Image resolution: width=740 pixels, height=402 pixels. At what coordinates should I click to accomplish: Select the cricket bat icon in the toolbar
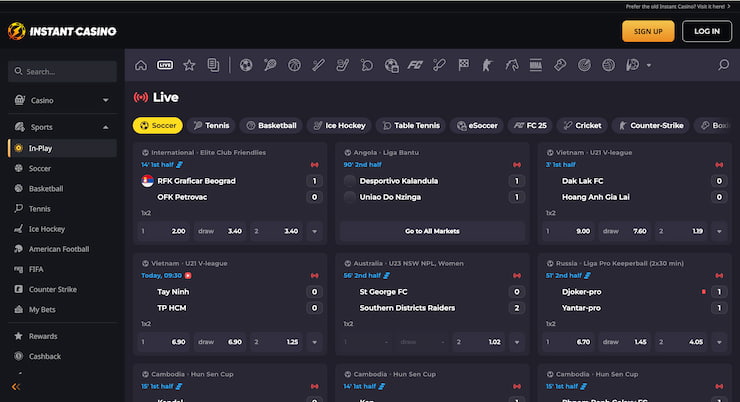pos(439,65)
